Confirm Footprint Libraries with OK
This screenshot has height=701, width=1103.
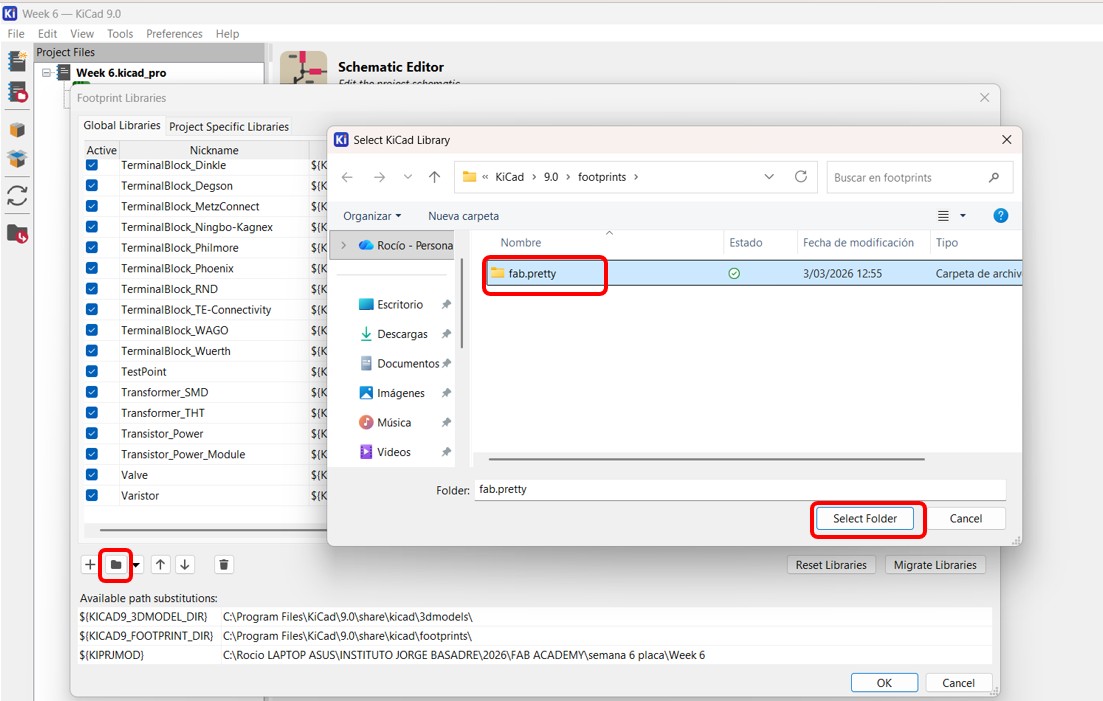[x=884, y=683]
